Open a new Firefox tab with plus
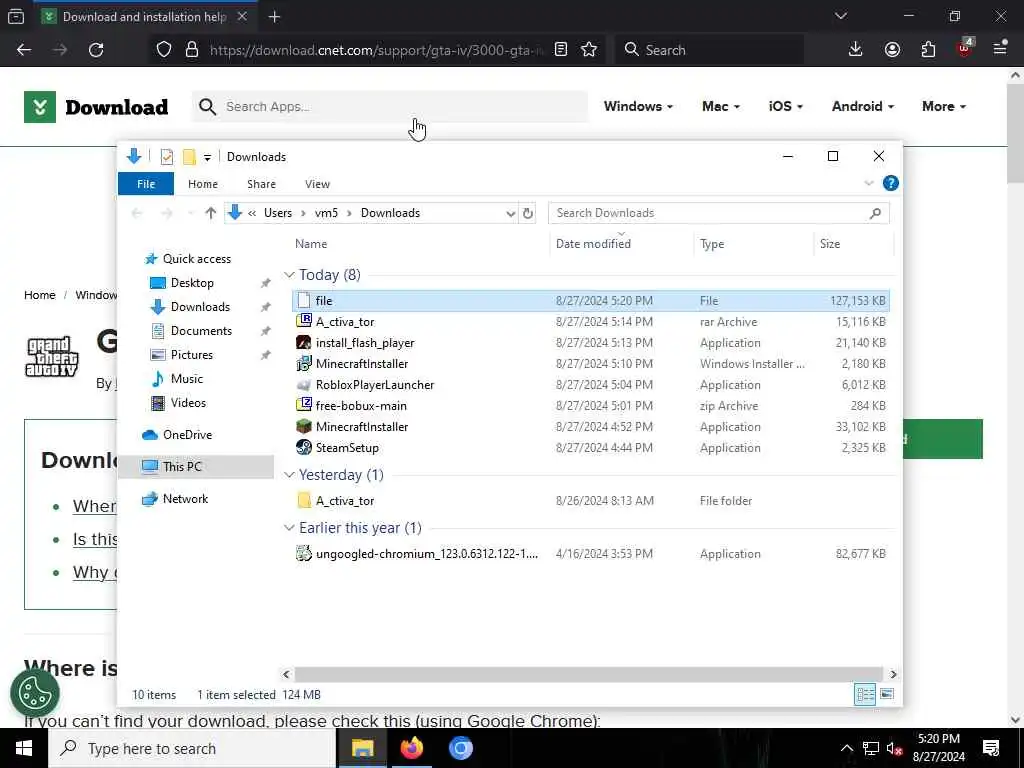Viewport: 1024px width, 768px height. pyautogui.click(x=274, y=17)
